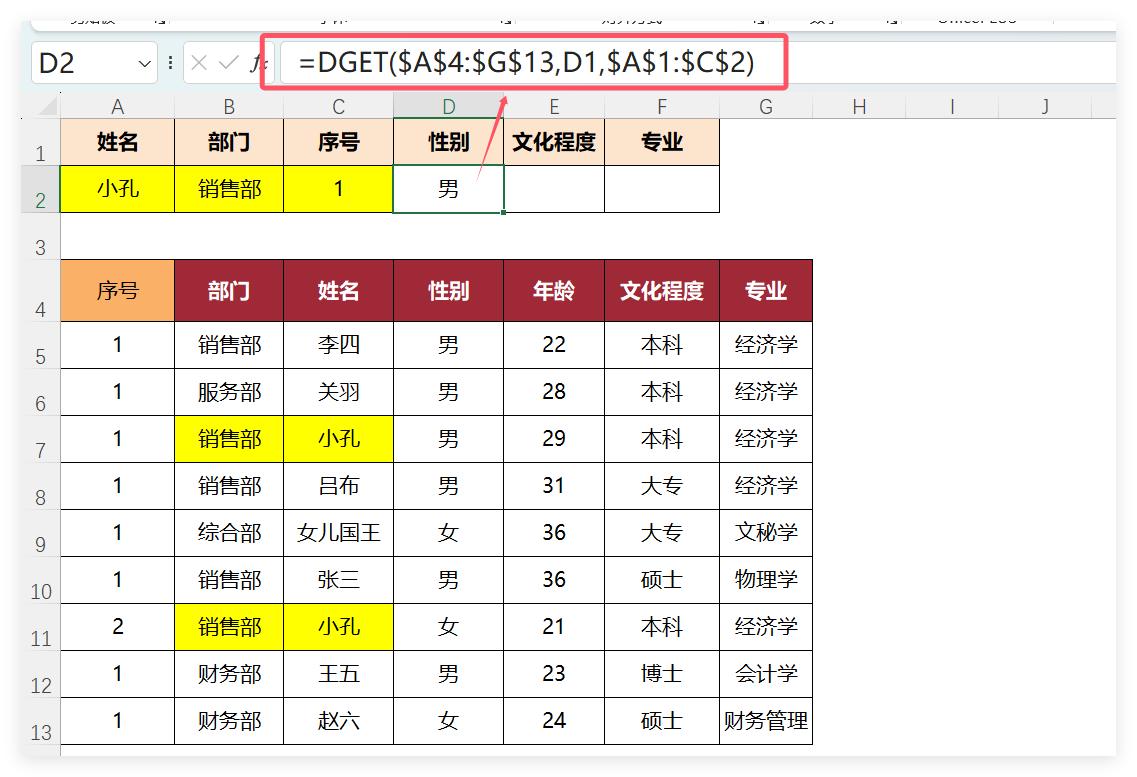Click the fill handle of cell D2
Viewport: 1137px width, 777px height.
point(503,212)
